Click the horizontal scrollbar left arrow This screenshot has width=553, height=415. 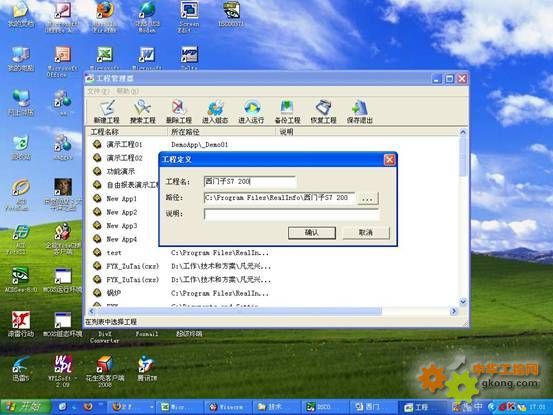coord(92,311)
